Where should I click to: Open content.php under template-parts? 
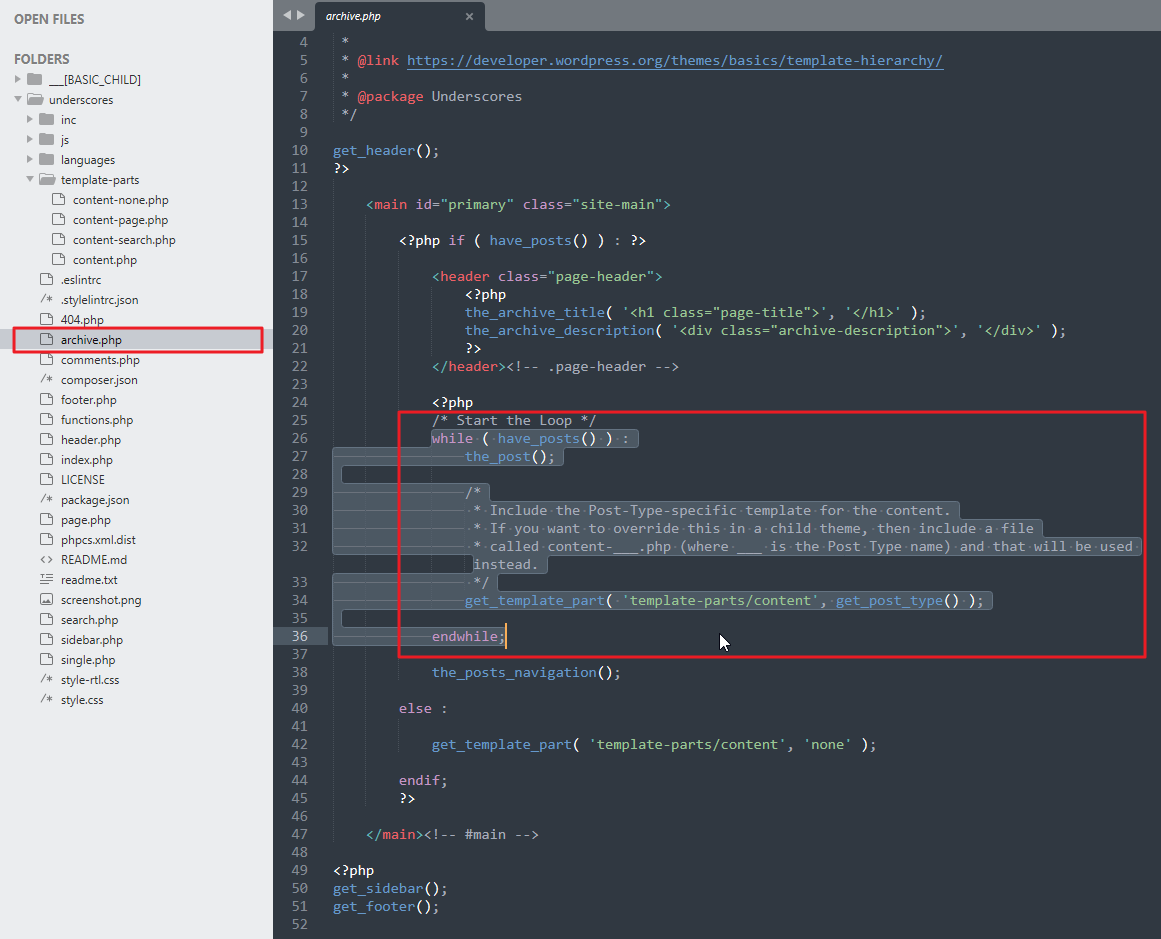pyautogui.click(x=105, y=260)
